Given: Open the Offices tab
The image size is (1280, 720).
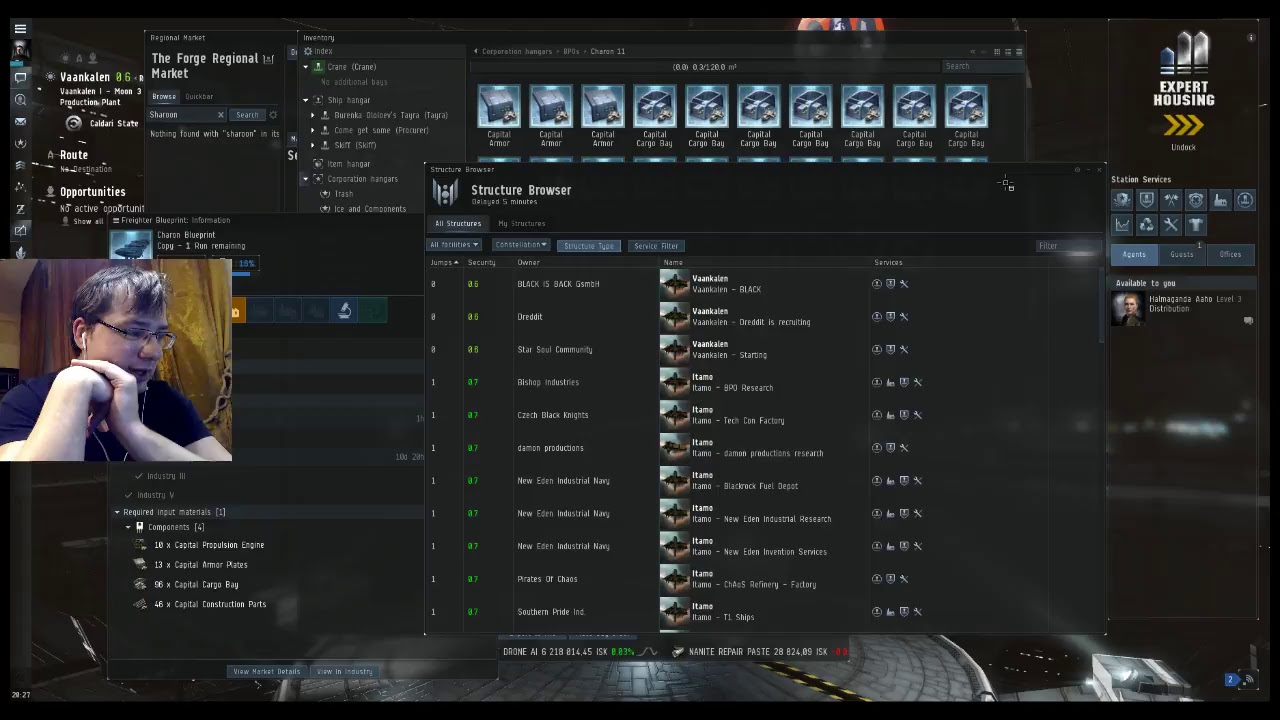Looking at the screenshot, I should (1230, 254).
